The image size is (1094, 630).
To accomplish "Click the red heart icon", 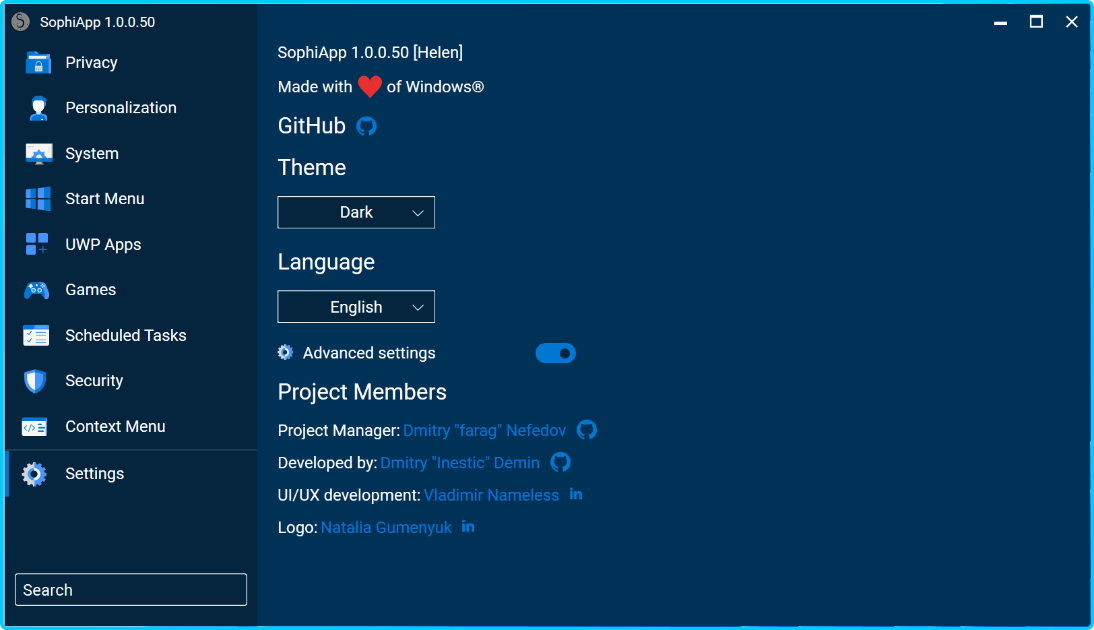I will [370, 87].
